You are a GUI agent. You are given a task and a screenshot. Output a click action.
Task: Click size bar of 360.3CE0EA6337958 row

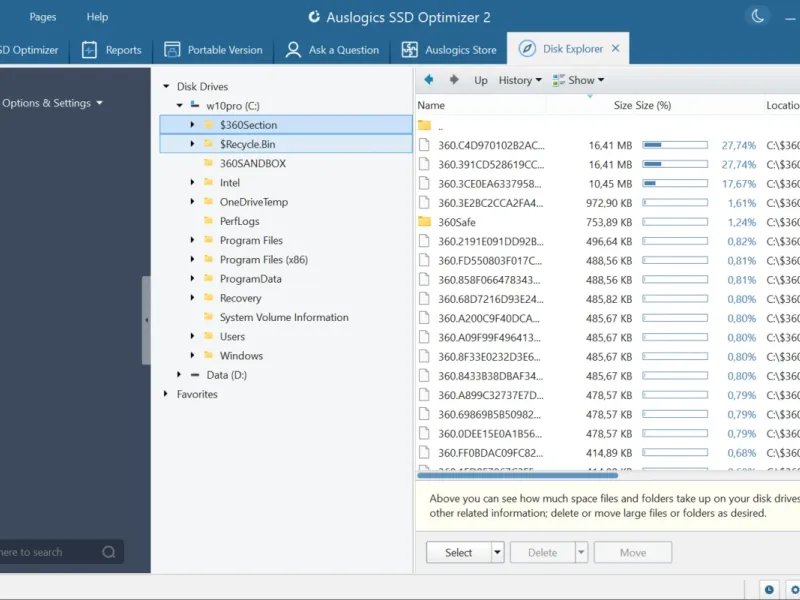[675, 183]
